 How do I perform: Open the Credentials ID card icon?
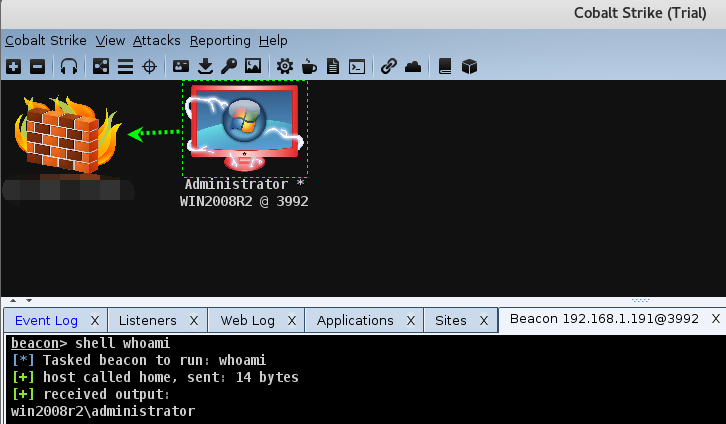click(x=181, y=66)
